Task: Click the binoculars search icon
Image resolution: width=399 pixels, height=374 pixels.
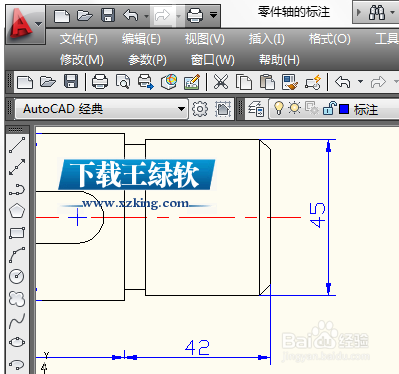Action: click(377, 13)
